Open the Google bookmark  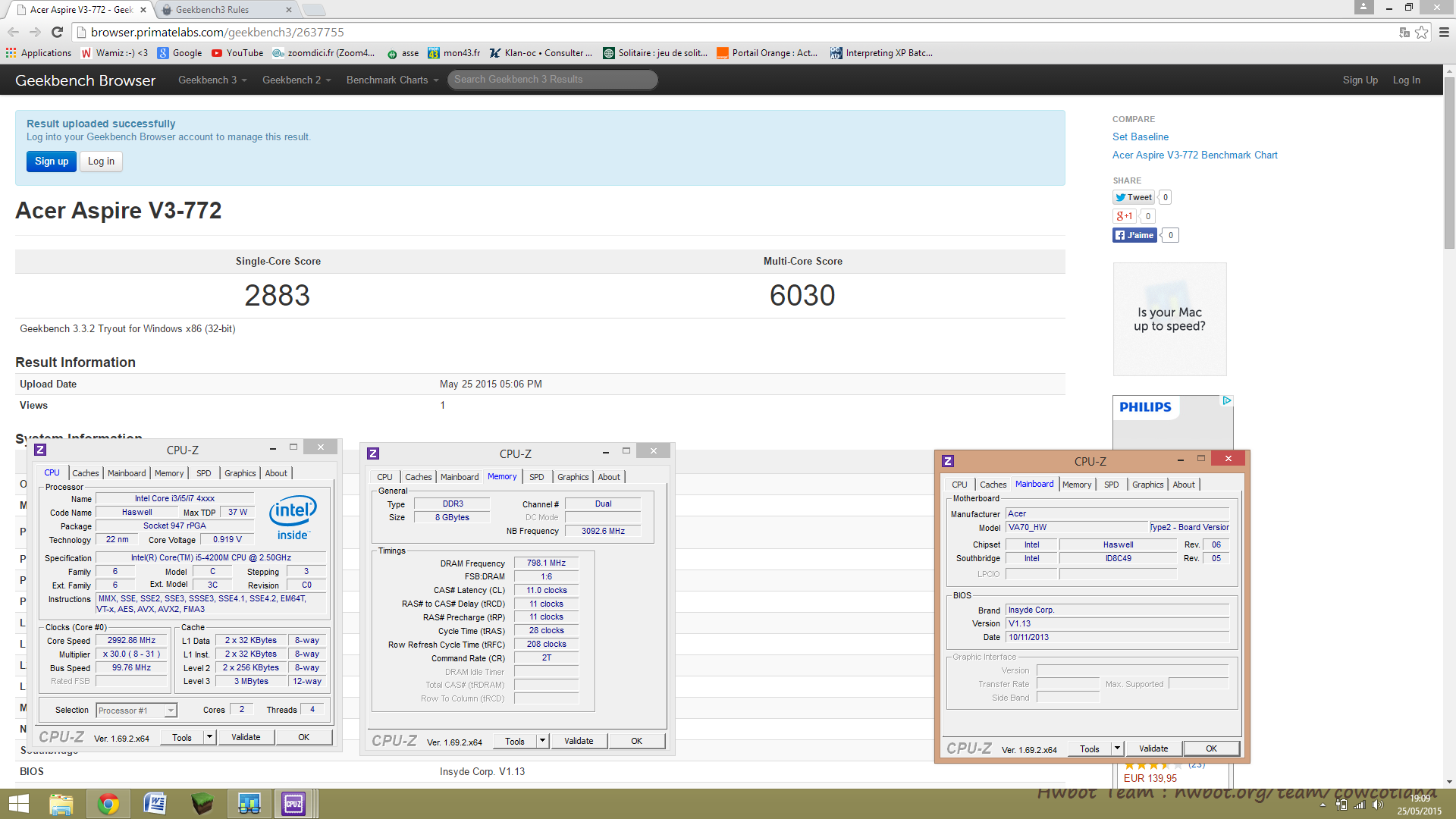pyautogui.click(x=180, y=53)
